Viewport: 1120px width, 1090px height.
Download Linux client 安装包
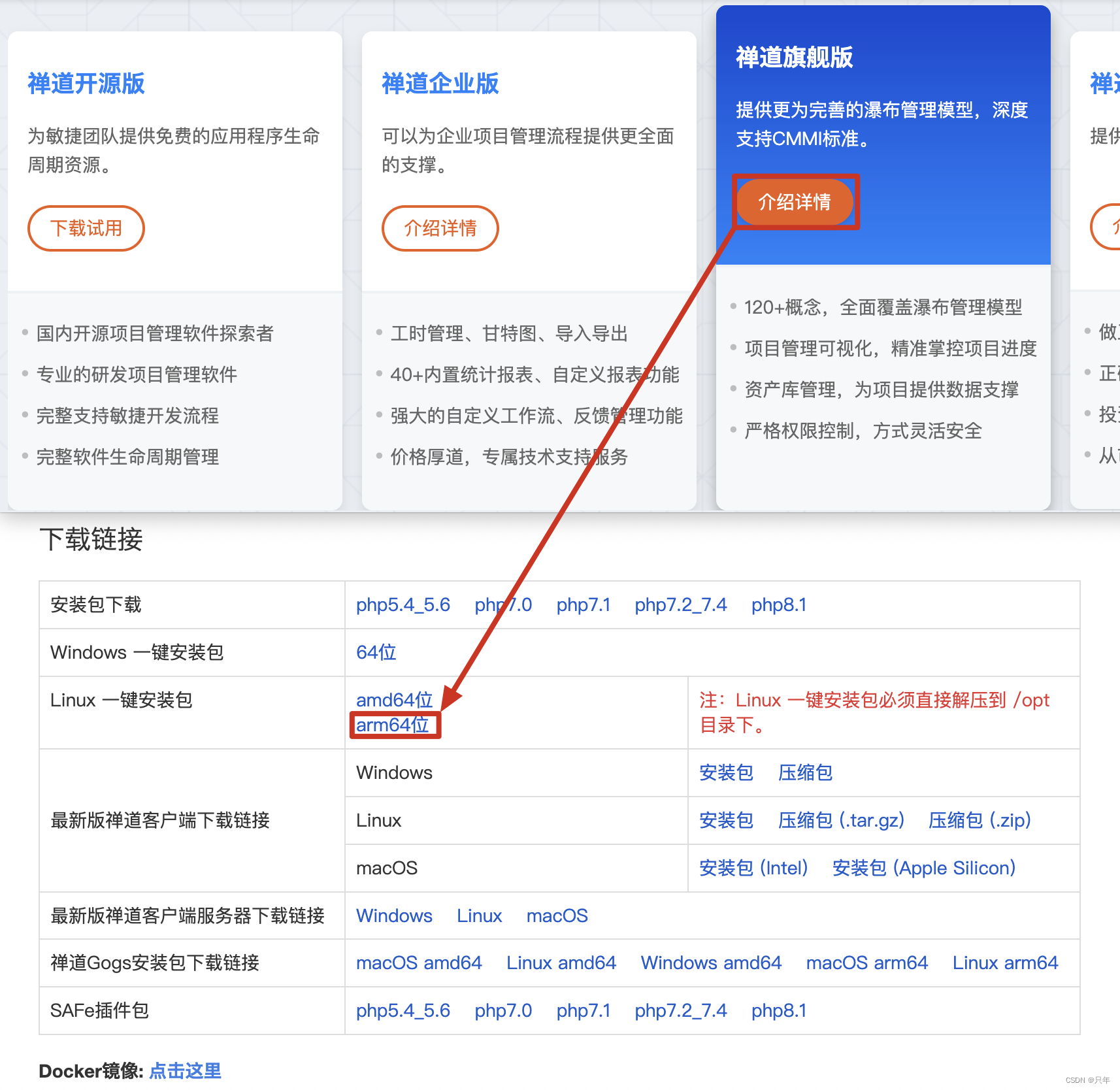pyautogui.click(x=727, y=820)
